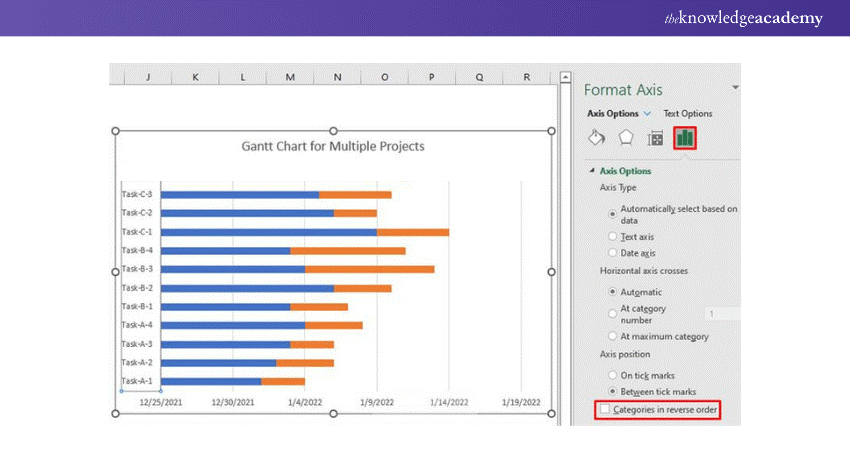Click the category number input field
The width and height of the screenshot is (850, 450).
point(722,314)
